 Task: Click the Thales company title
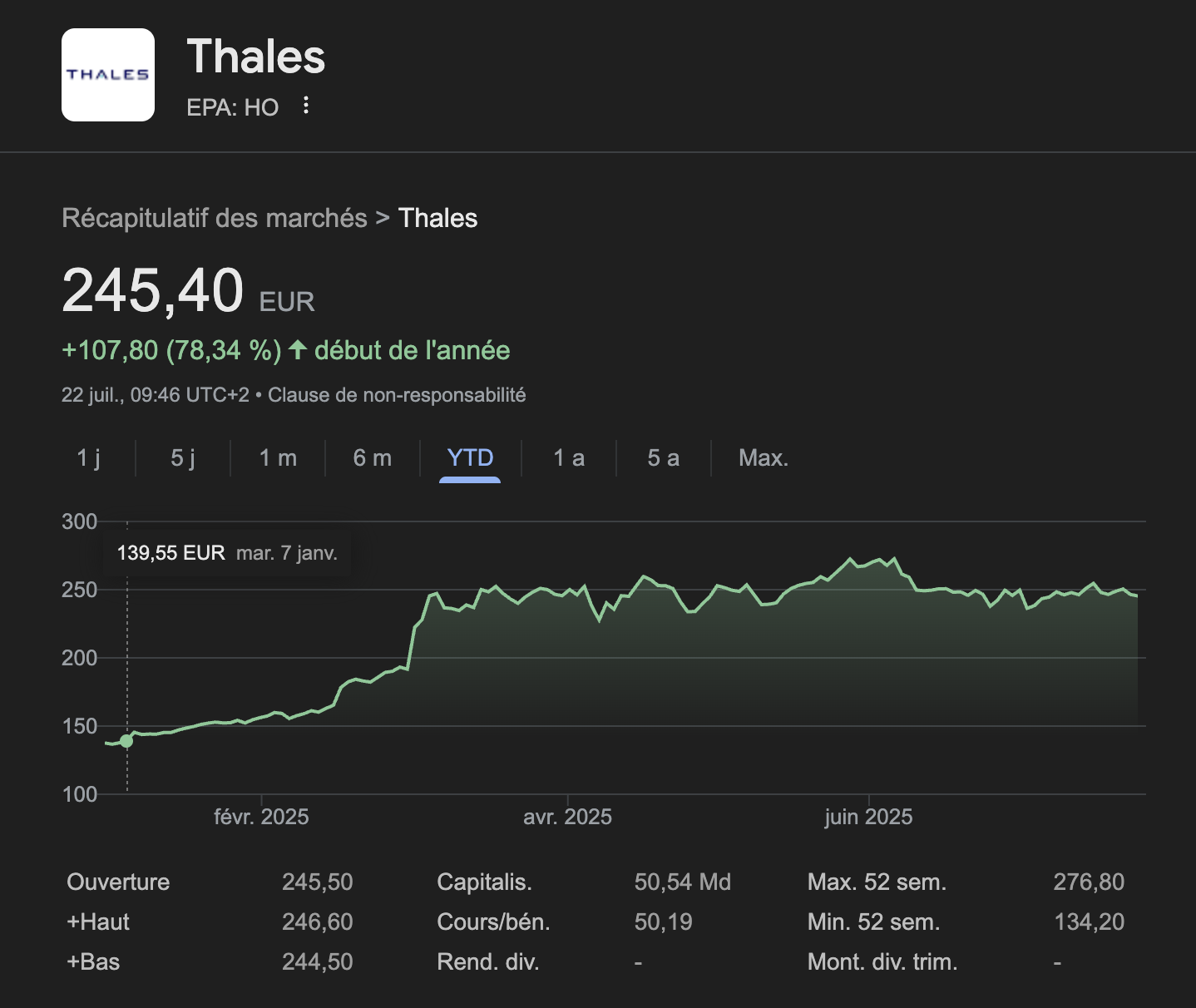pyautogui.click(x=256, y=57)
